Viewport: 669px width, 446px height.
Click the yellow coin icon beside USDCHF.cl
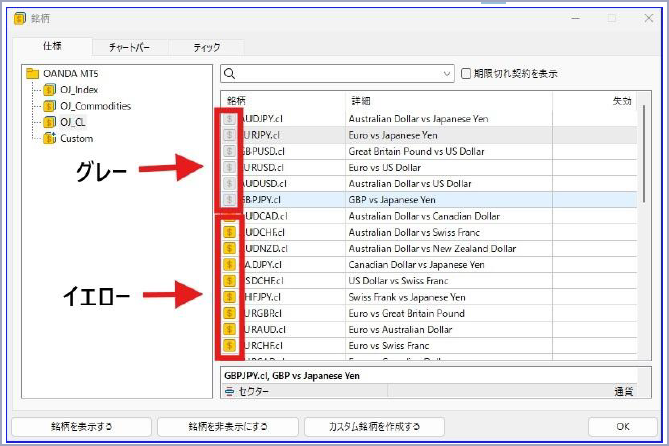pos(229,281)
